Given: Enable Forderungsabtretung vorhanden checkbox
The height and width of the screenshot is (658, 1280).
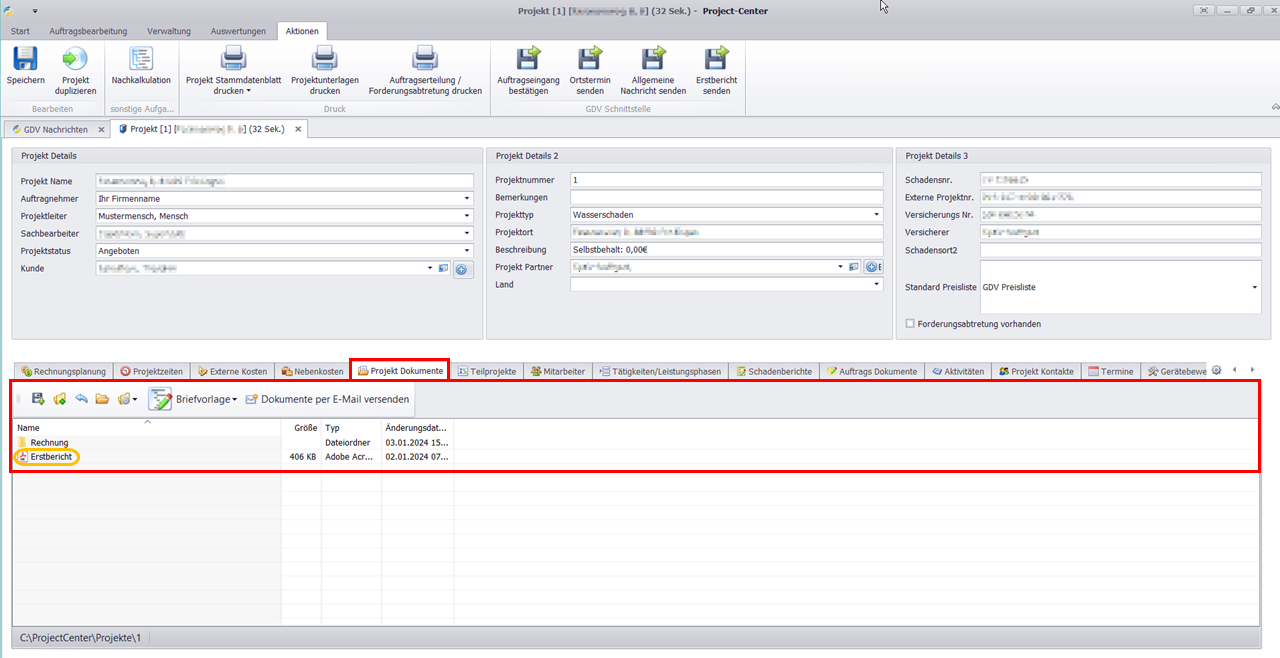Looking at the screenshot, I should [909, 324].
